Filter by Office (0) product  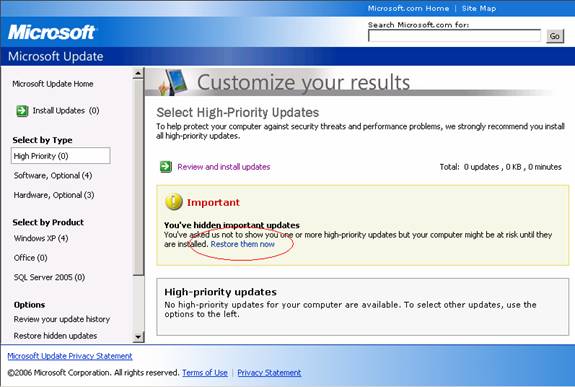pyautogui.click(x=30, y=258)
